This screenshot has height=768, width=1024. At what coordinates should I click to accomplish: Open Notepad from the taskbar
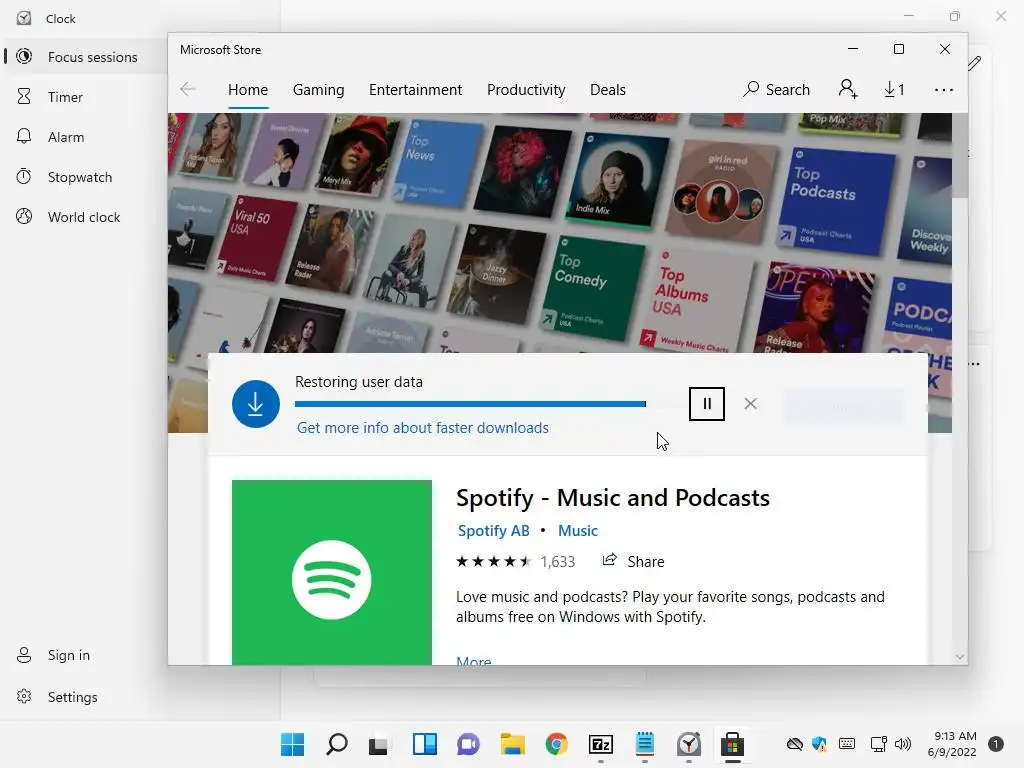[x=645, y=744]
